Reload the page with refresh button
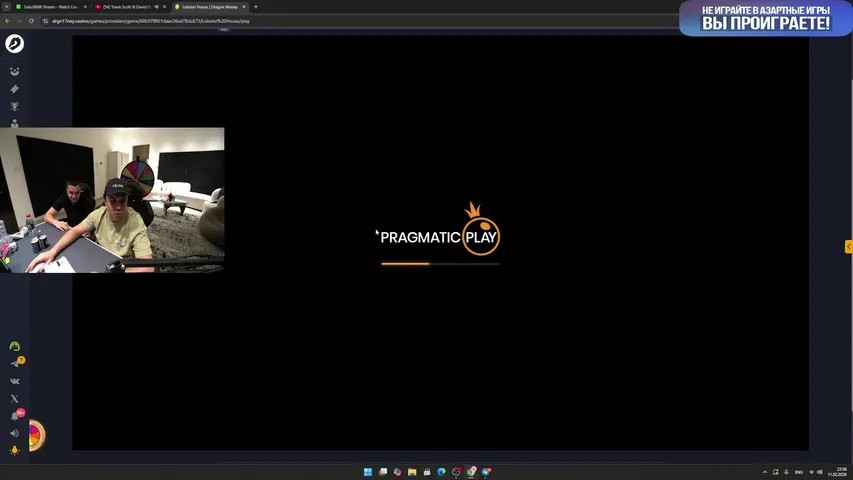Screen dimensions: 853x480 [31, 20]
